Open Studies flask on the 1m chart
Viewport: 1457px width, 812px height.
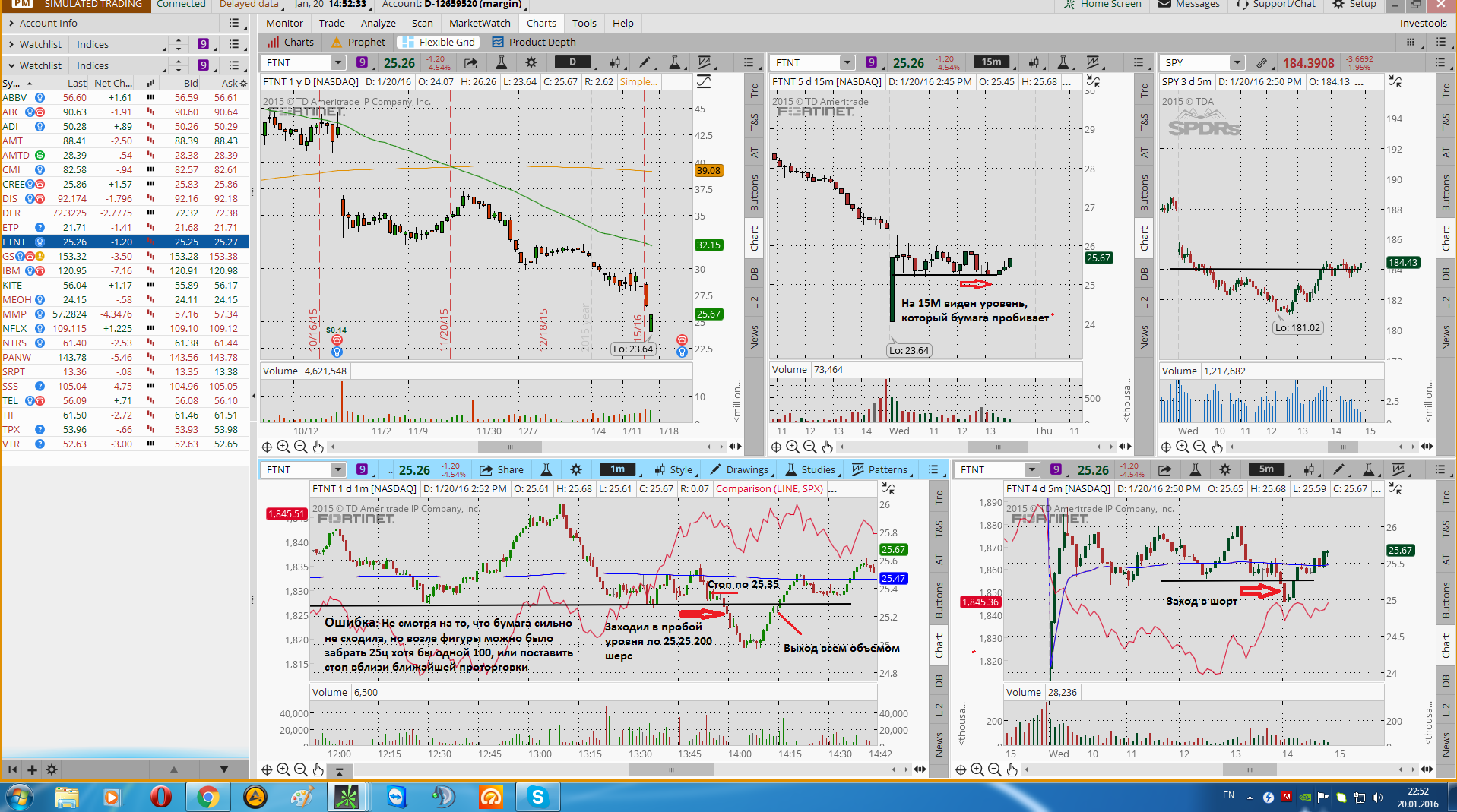(810, 469)
